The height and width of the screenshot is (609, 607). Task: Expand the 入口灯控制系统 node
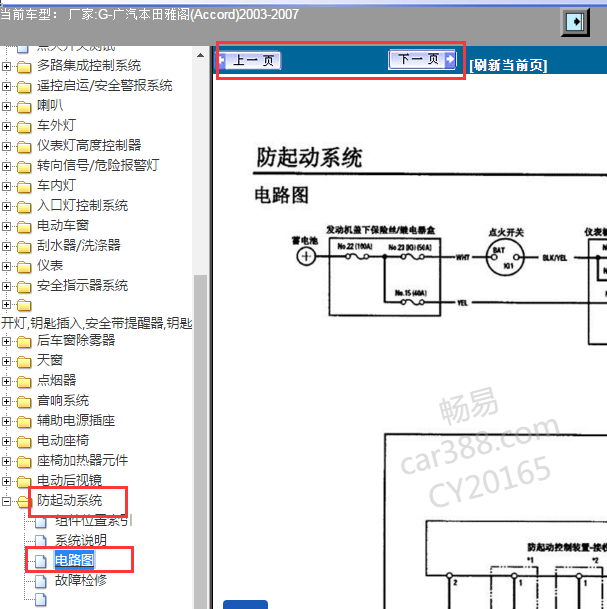[x=6, y=206]
